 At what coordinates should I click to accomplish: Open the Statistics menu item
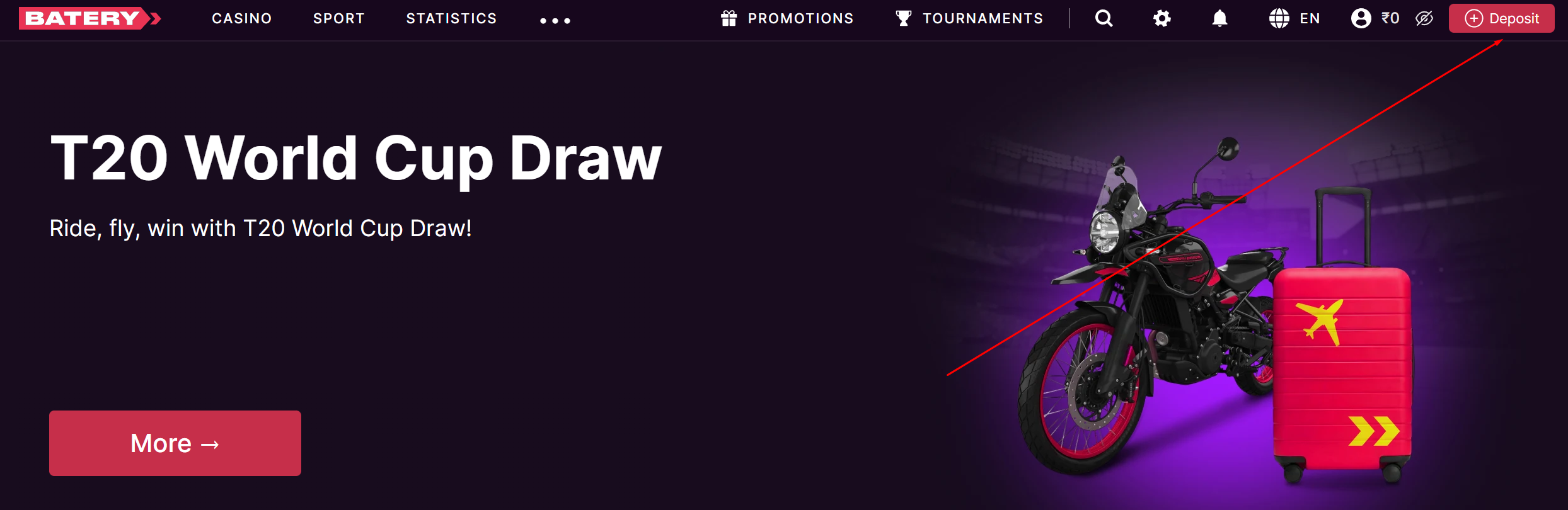pyautogui.click(x=451, y=18)
